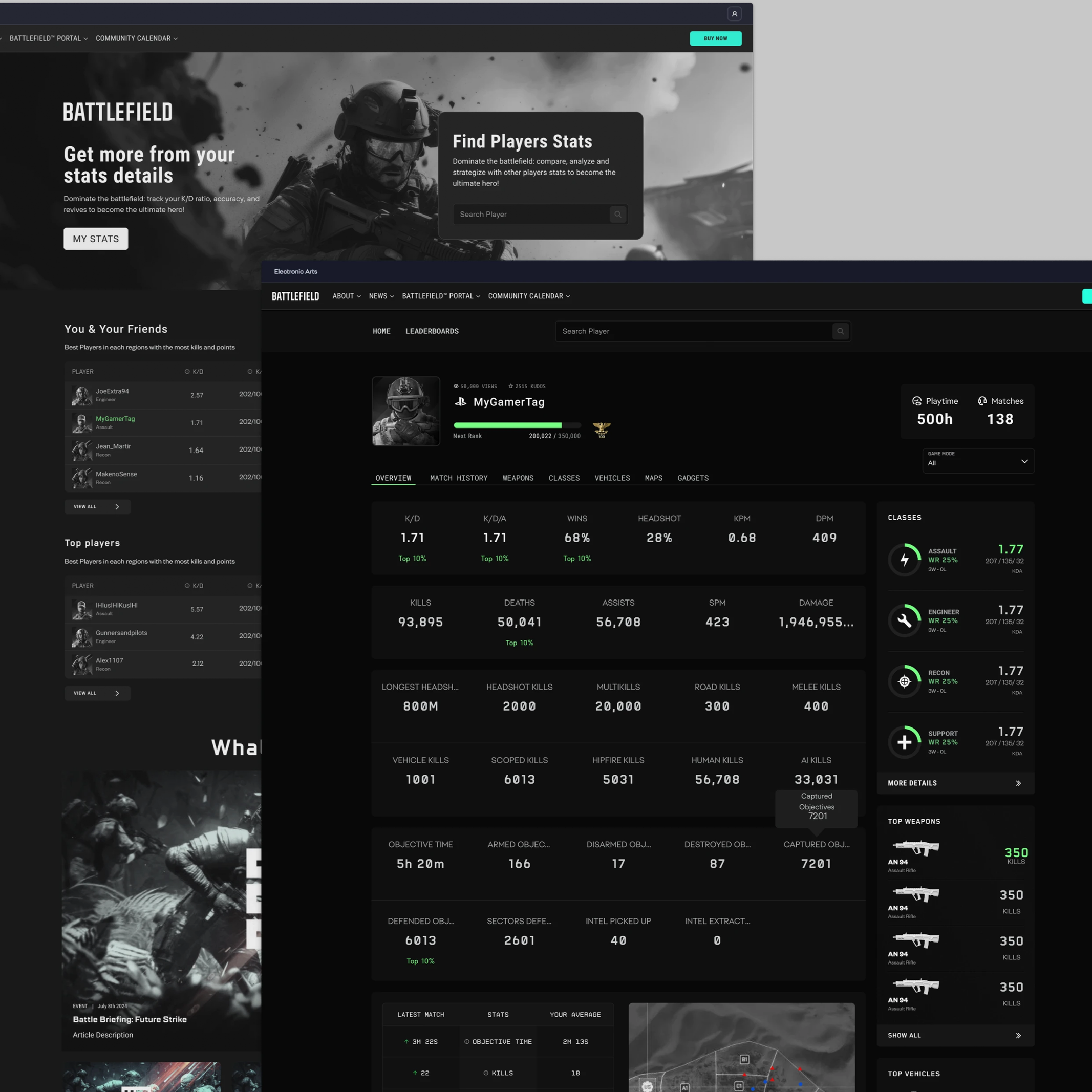This screenshot has height=1092, width=1092.
Task: Switch to the Match History tab
Action: tap(458, 478)
